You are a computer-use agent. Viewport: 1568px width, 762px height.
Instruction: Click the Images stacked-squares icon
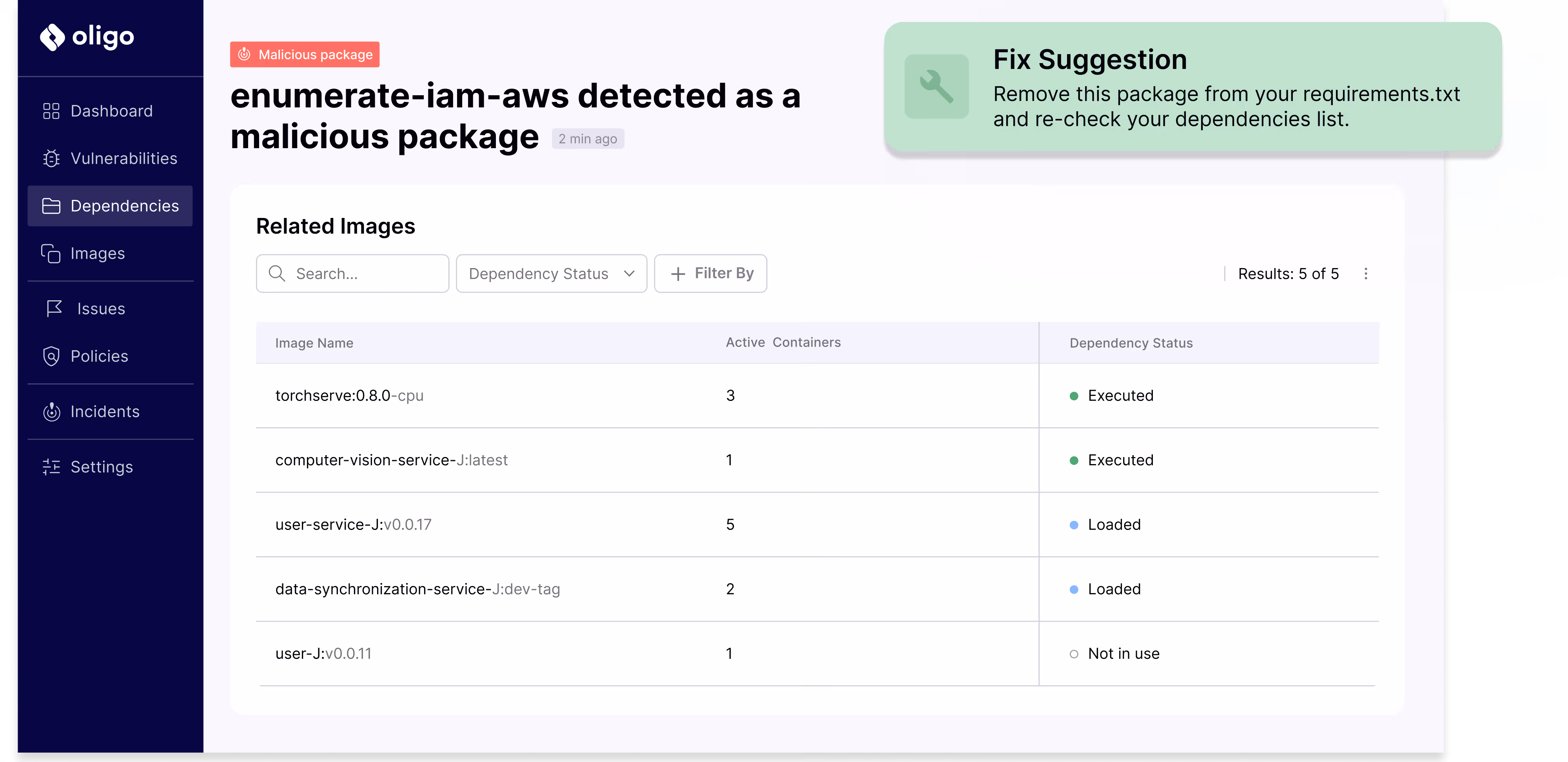point(51,253)
